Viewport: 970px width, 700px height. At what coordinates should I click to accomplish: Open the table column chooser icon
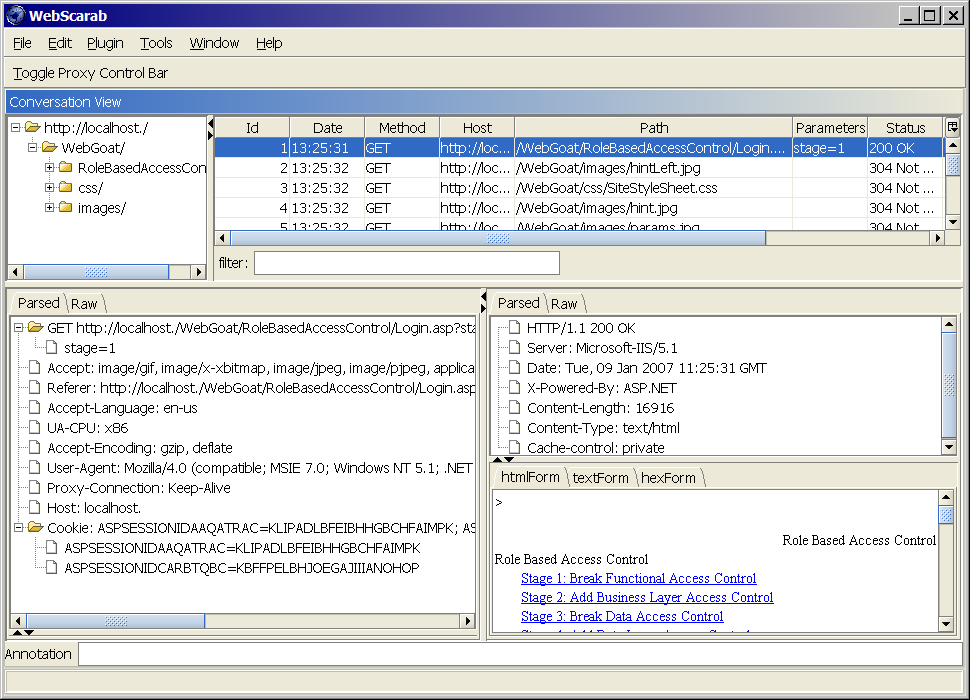(953, 127)
